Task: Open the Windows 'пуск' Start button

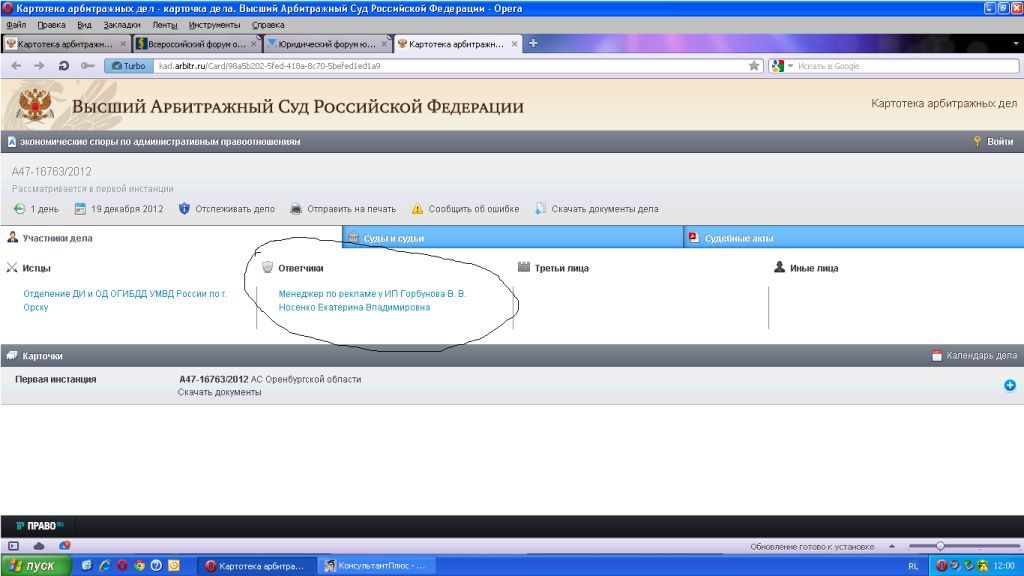Action: 35,566
